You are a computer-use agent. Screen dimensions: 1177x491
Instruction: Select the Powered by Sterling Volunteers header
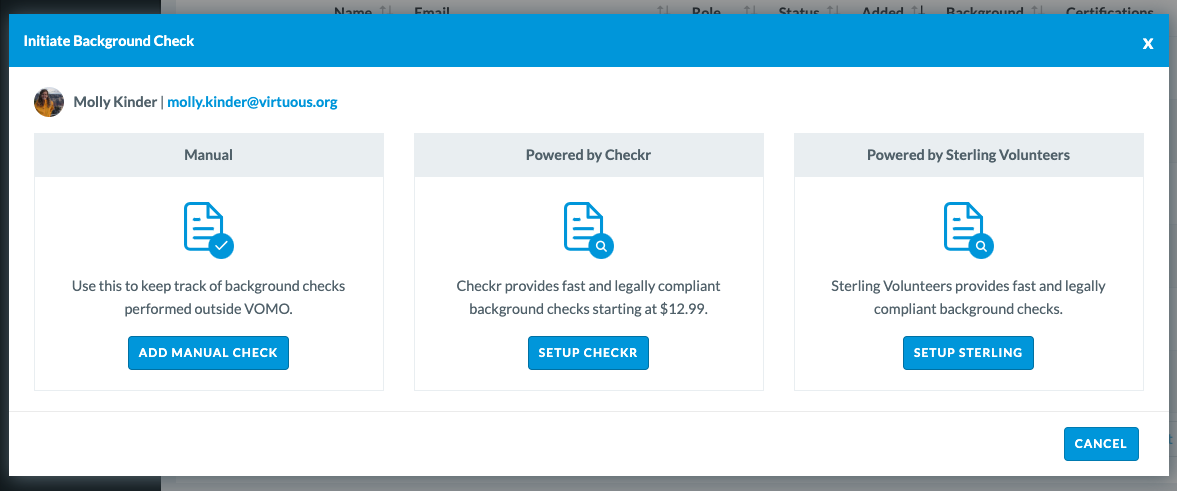(x=968, y=155)
